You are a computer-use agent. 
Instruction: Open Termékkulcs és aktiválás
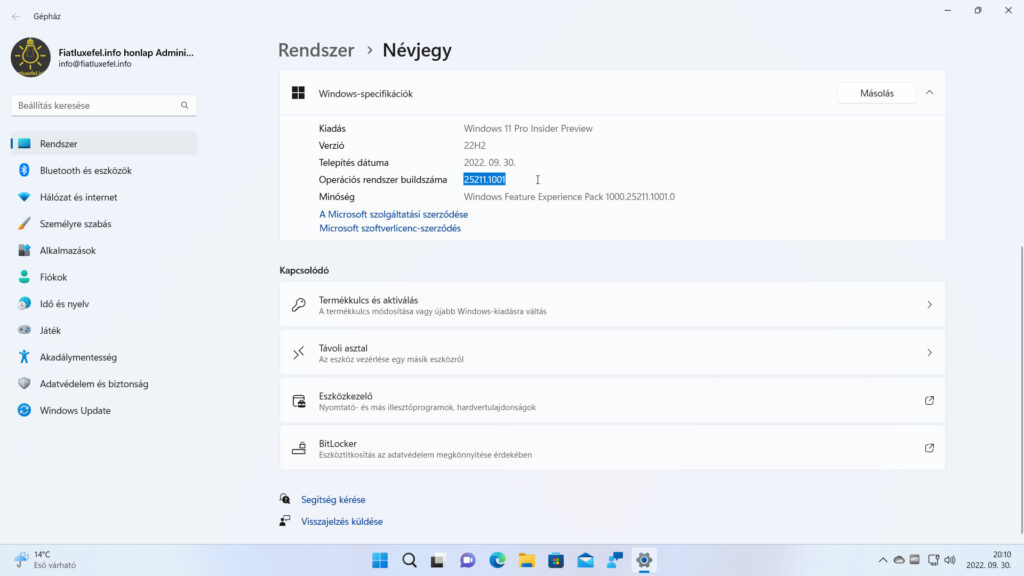(612, 305)
